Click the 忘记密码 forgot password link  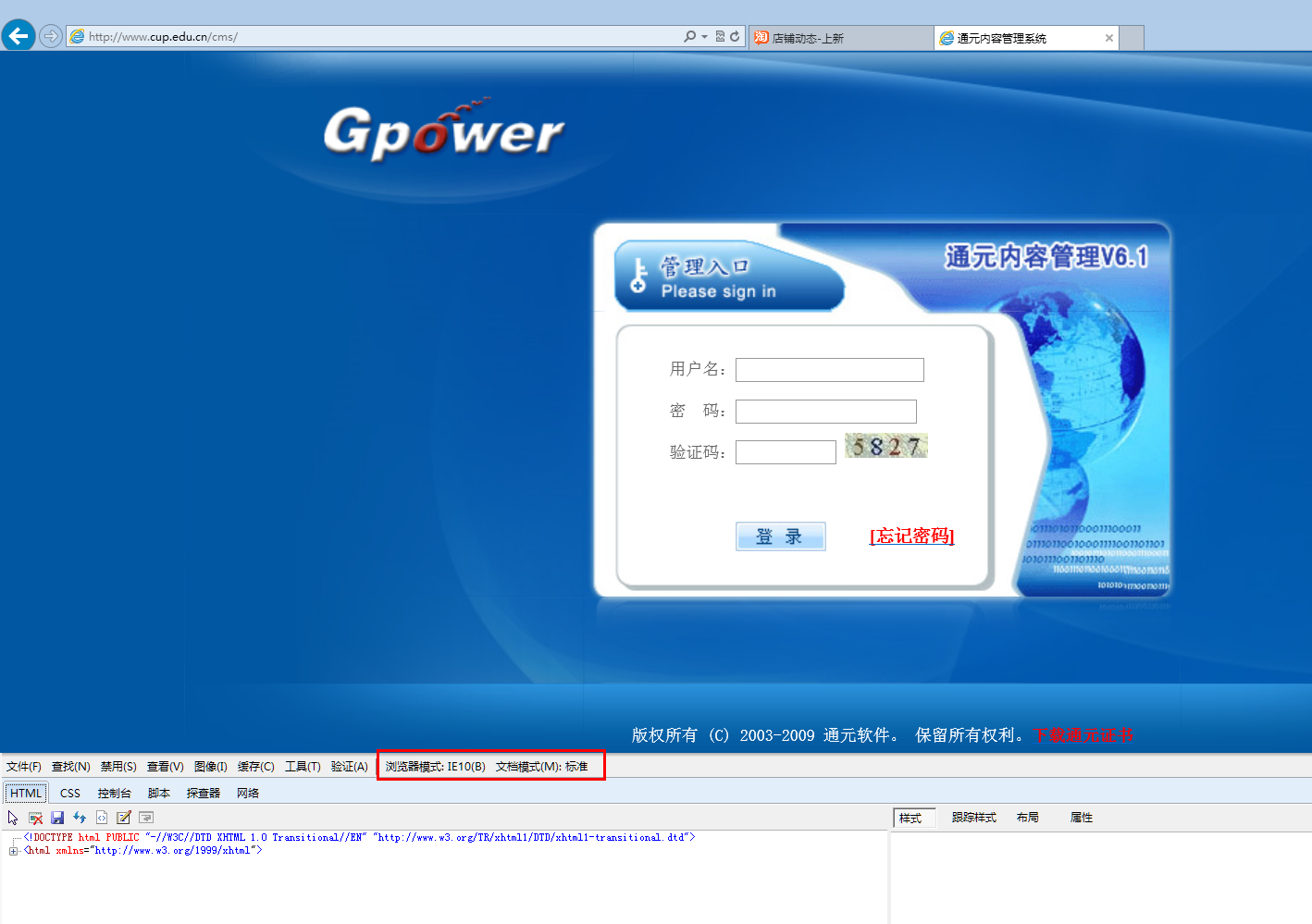[911, 536]
